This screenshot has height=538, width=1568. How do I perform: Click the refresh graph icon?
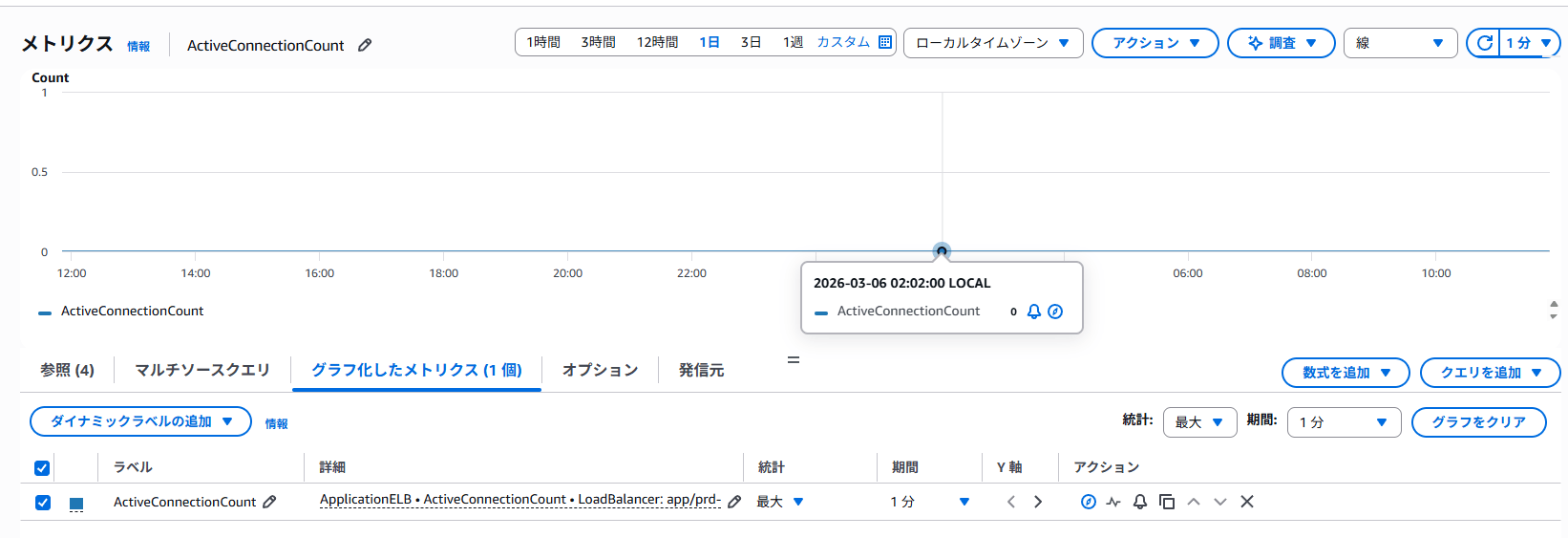[x=1484, y=43]
